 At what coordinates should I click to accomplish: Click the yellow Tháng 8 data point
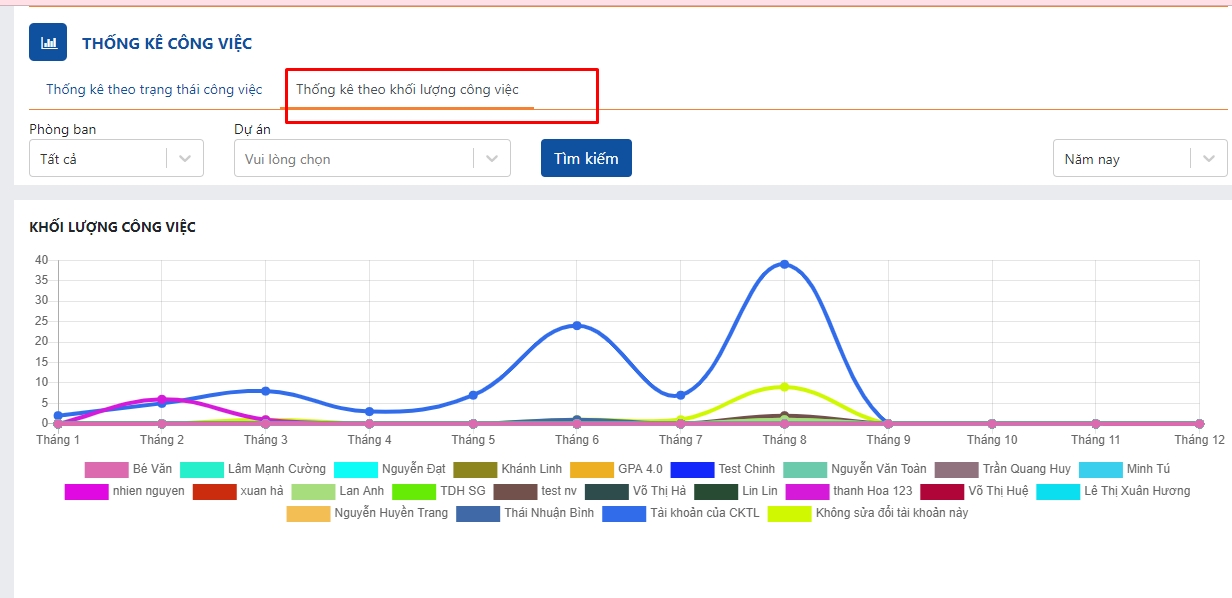tap(784, 387)
